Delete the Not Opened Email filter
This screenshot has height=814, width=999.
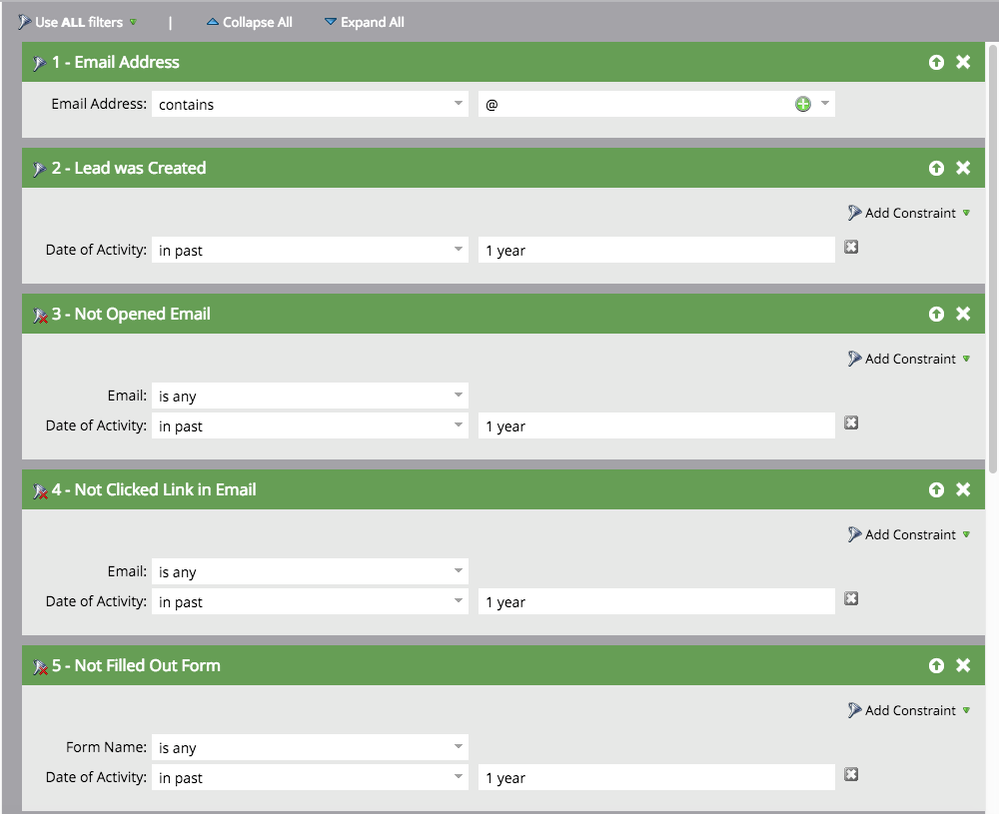tap(963, 314)
